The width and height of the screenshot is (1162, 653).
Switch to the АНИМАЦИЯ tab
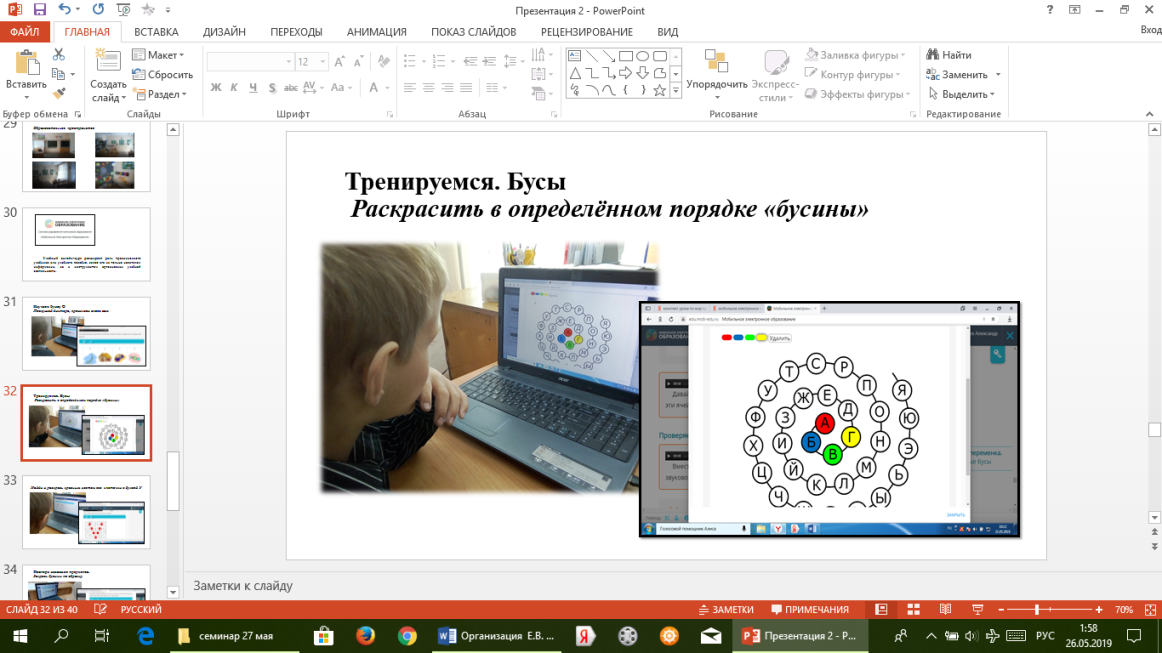[x=377, y=32]
